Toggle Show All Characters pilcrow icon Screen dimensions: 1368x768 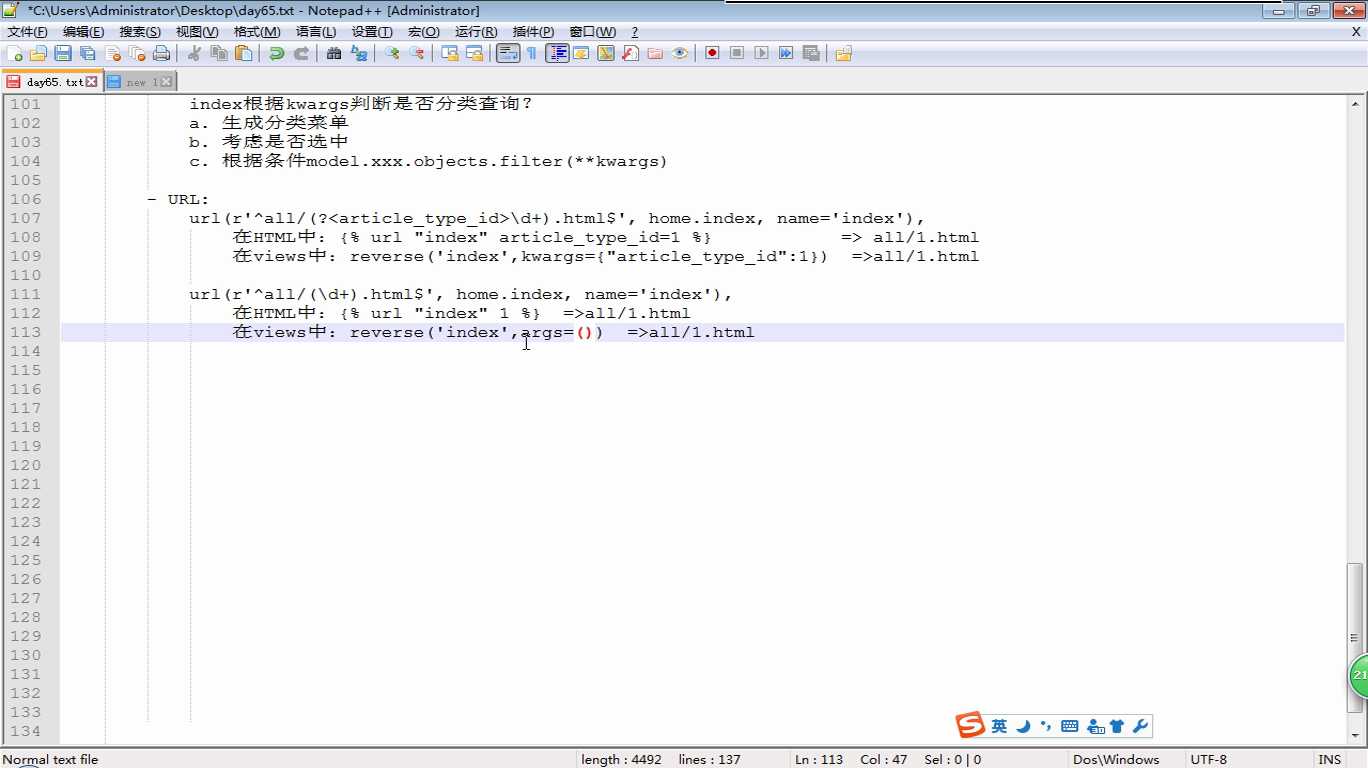pos(532,53)
